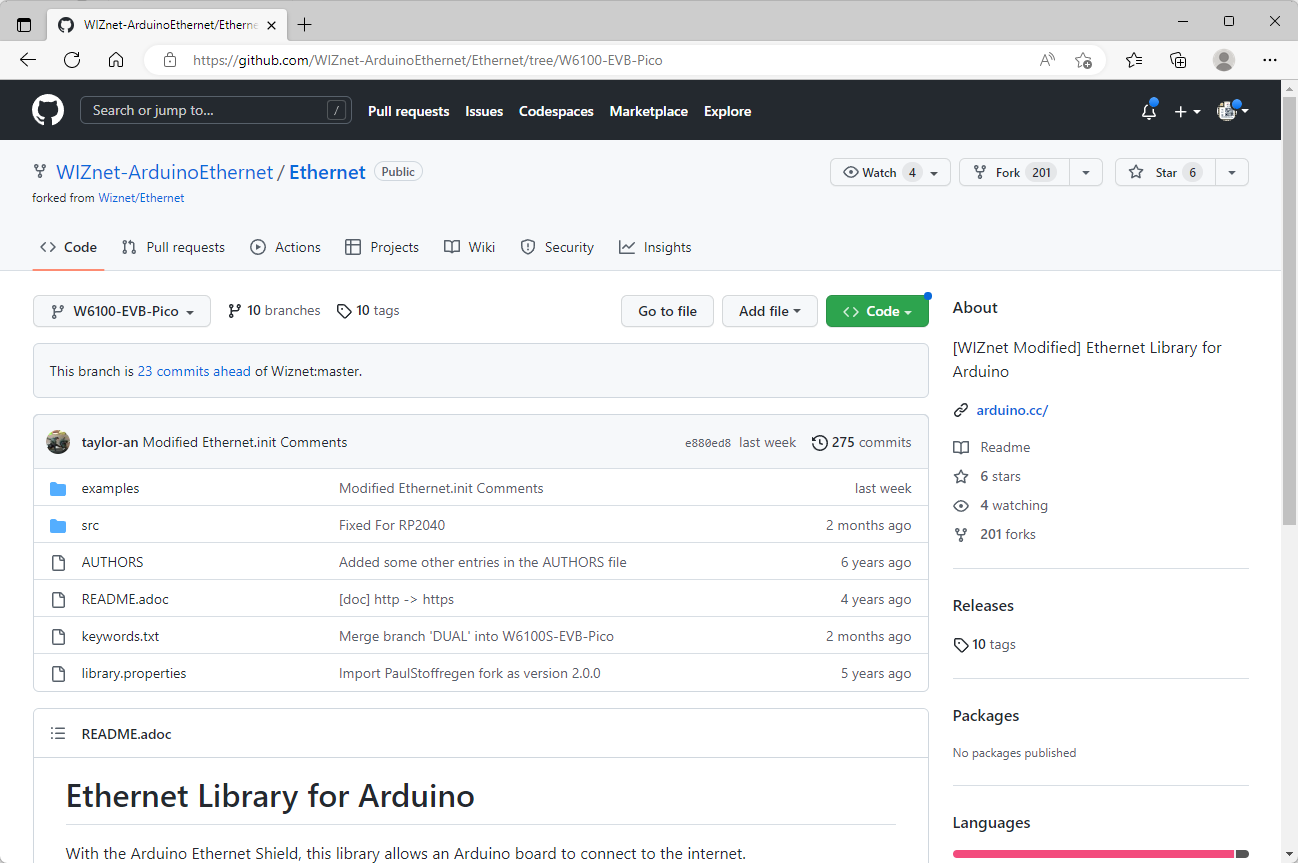Image resolution: width=1298 pixels, height=863 pixels.
Task: Open the tab actions menu icon
Action: 24,24
